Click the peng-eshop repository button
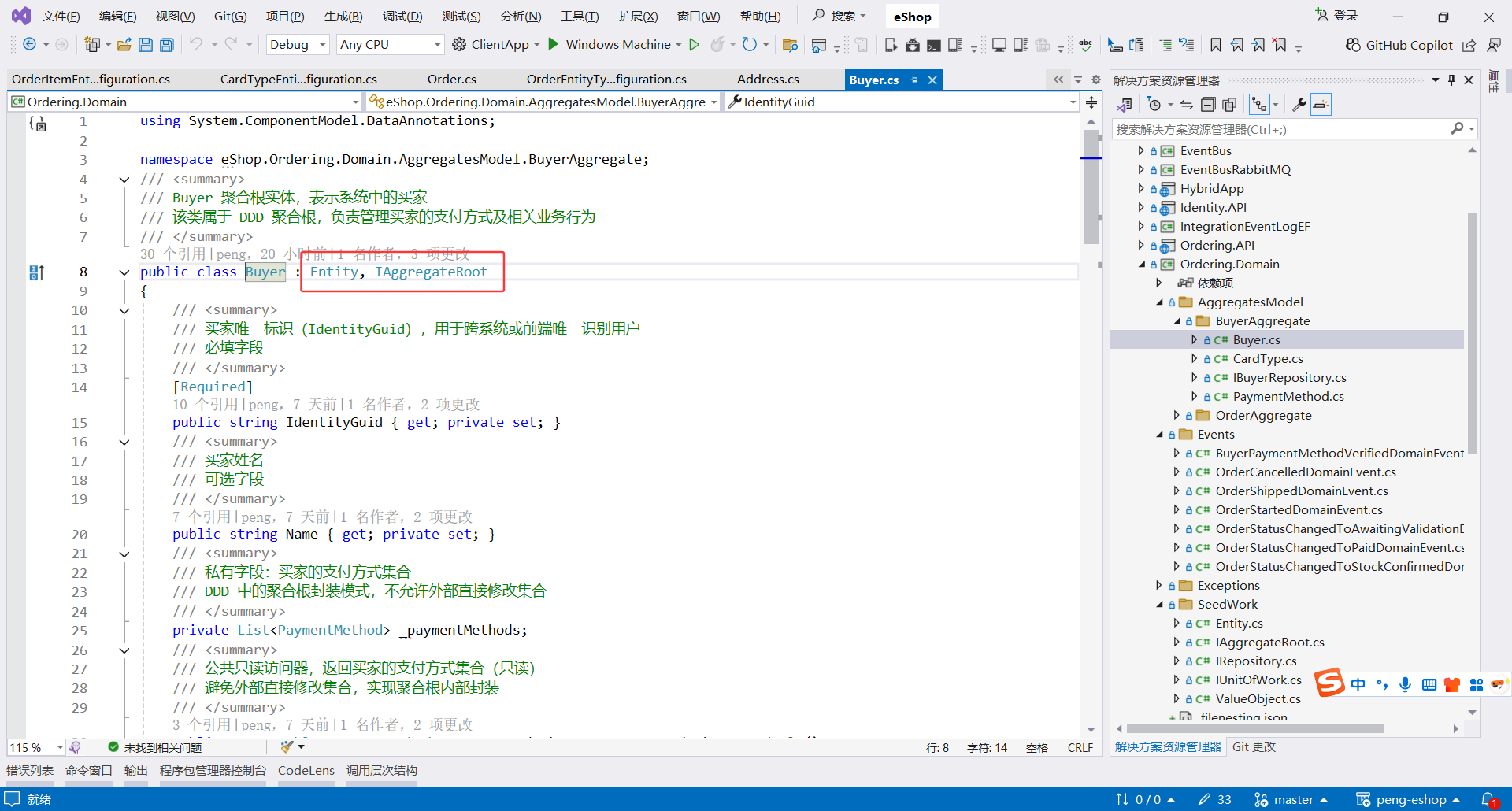This screenshot has width=1512, height=811. point(1408,799)
